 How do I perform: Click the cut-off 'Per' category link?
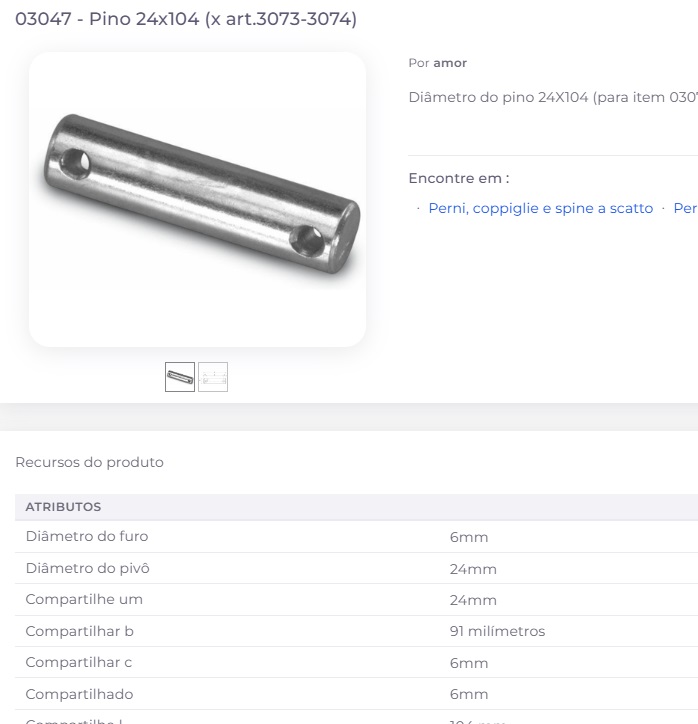coord(686,208)
